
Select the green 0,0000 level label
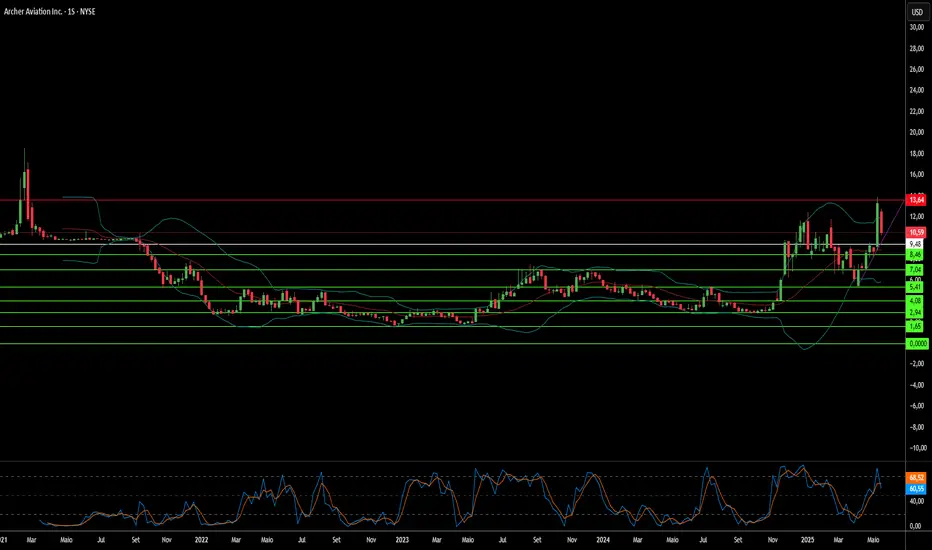pyautogui.click(x=917, y=344)
